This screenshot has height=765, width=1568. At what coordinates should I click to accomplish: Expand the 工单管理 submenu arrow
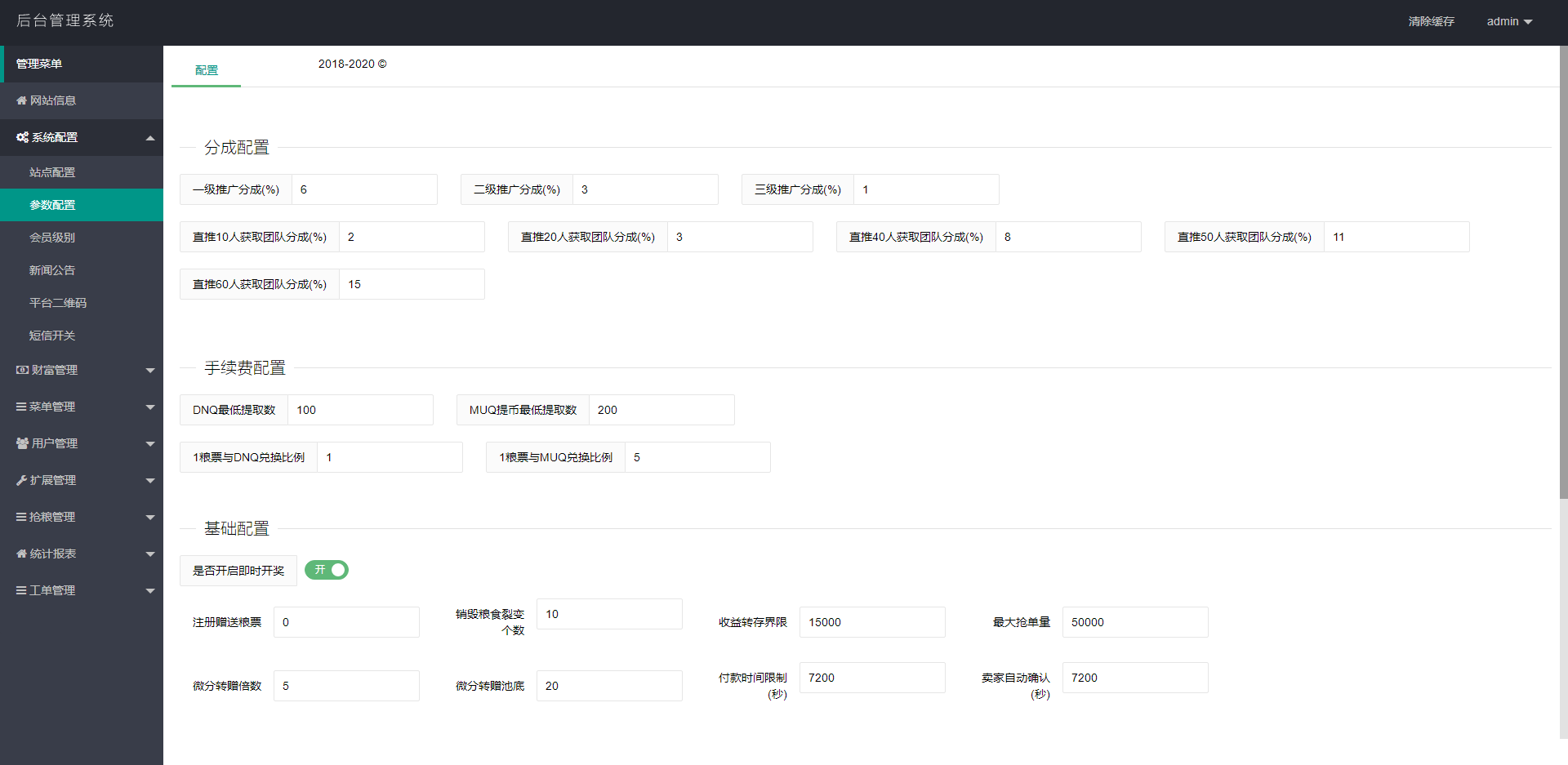tap(150, 591)
